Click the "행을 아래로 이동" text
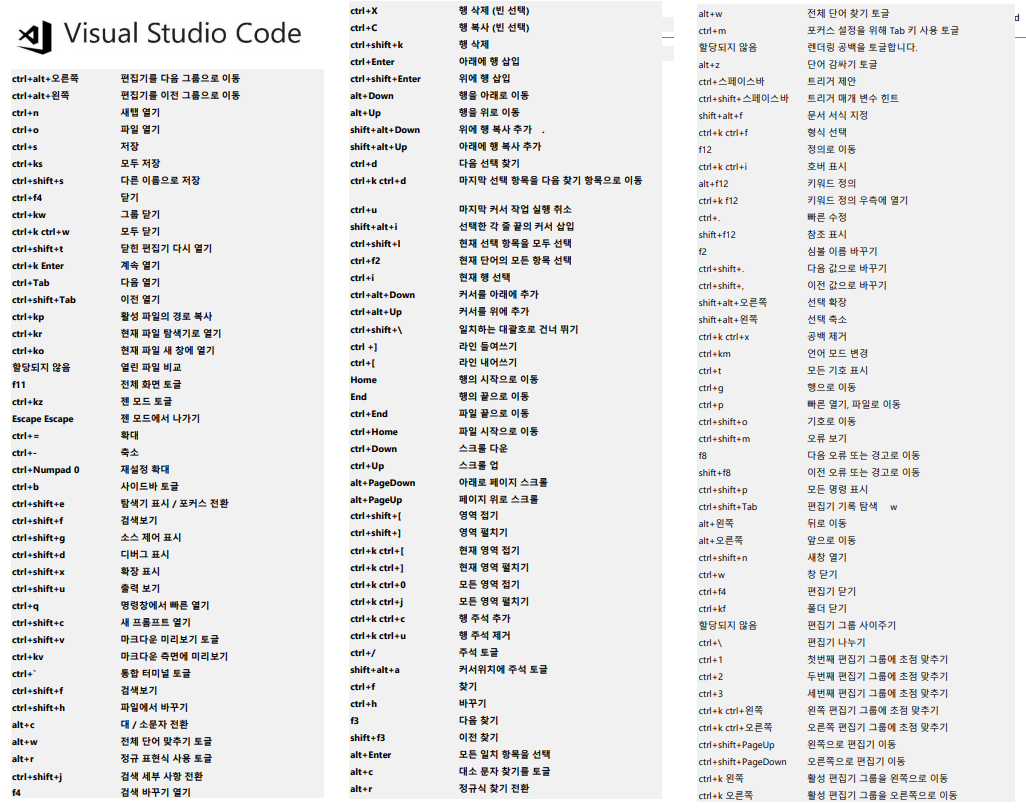Image resolution: width=1026 pixels, height=811 pixels. point(494,95)
